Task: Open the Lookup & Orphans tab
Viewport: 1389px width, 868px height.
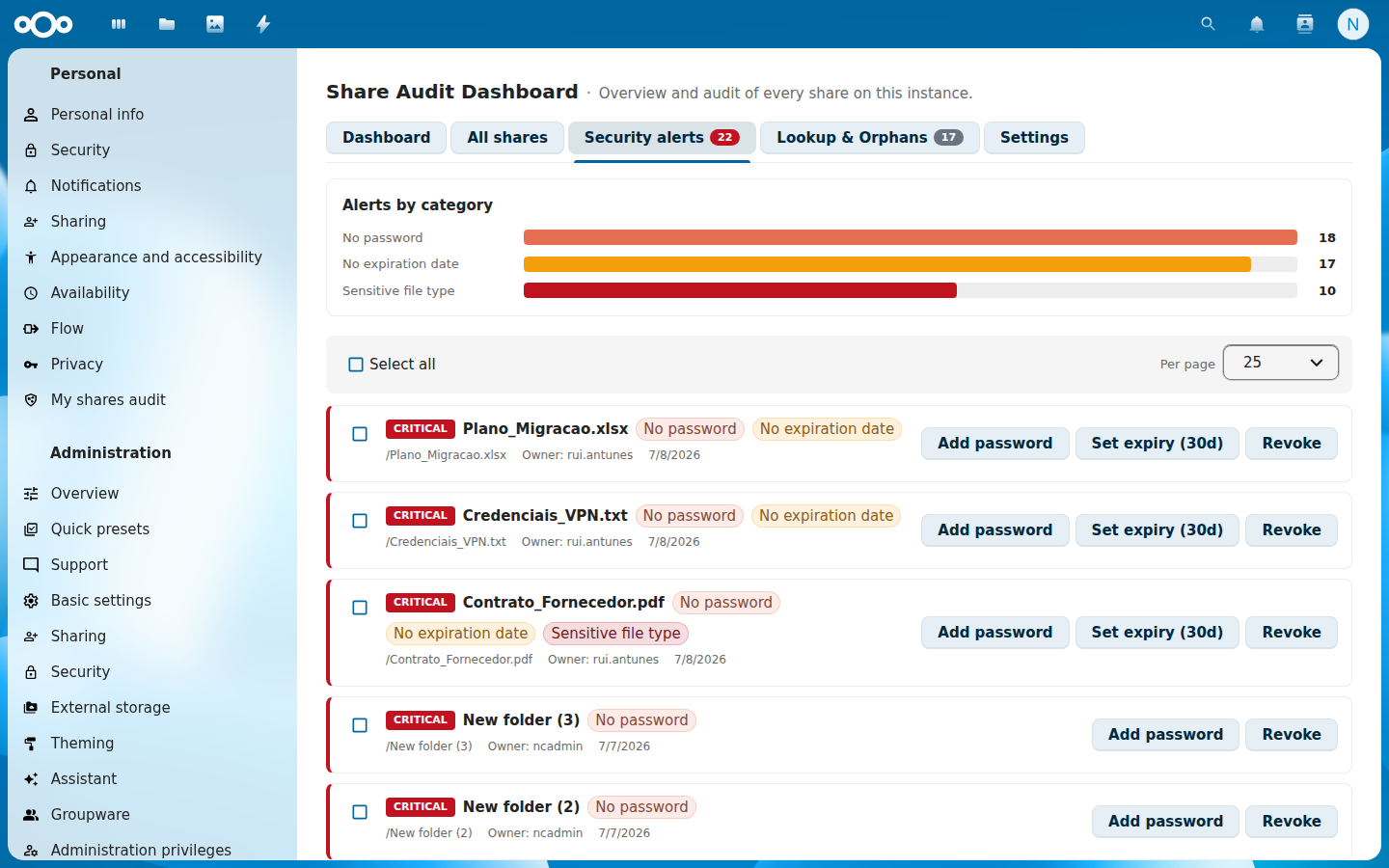Action: (x=870, y=138)
